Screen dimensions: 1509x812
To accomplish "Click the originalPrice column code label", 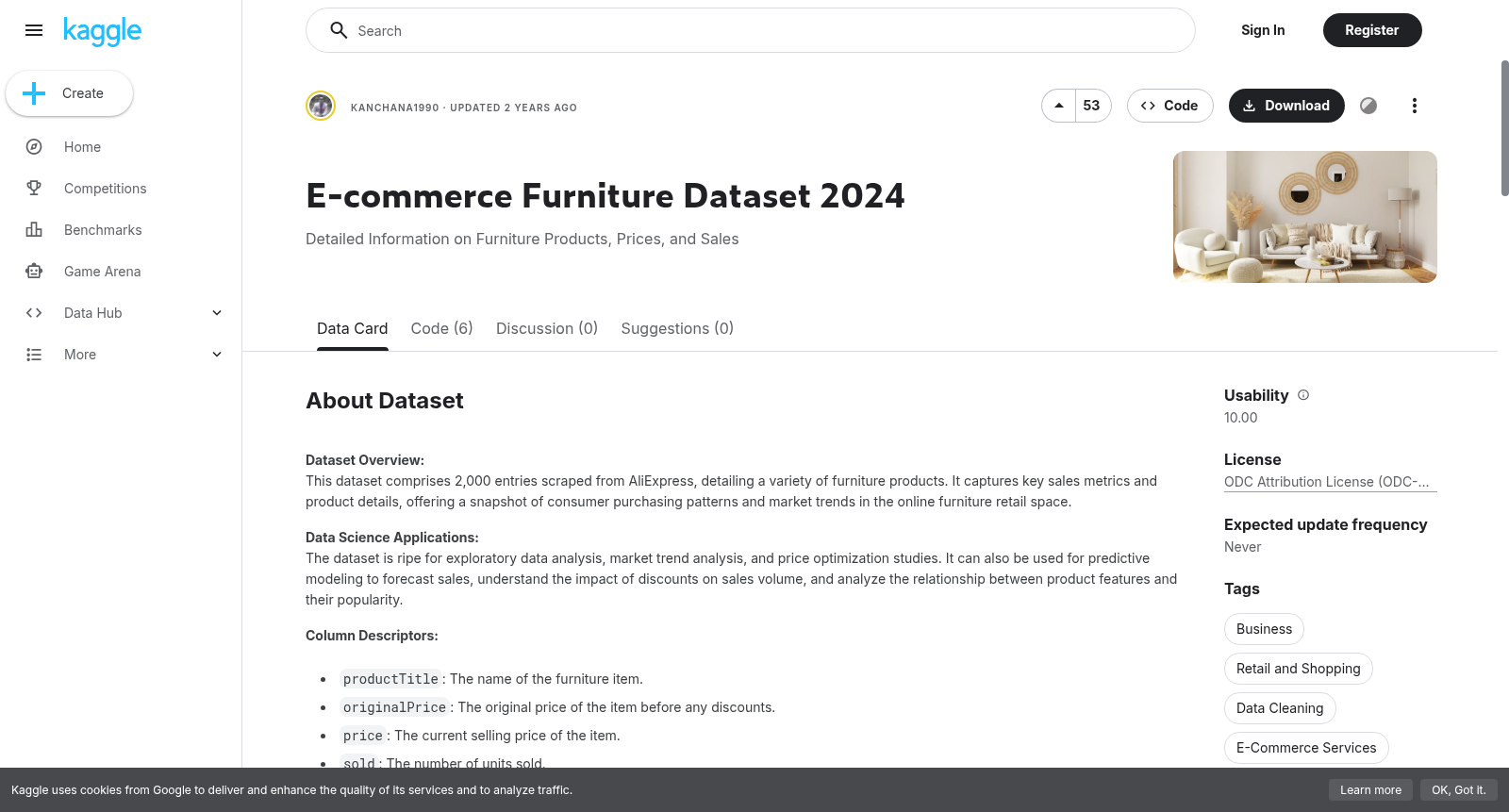I will 394,707.
